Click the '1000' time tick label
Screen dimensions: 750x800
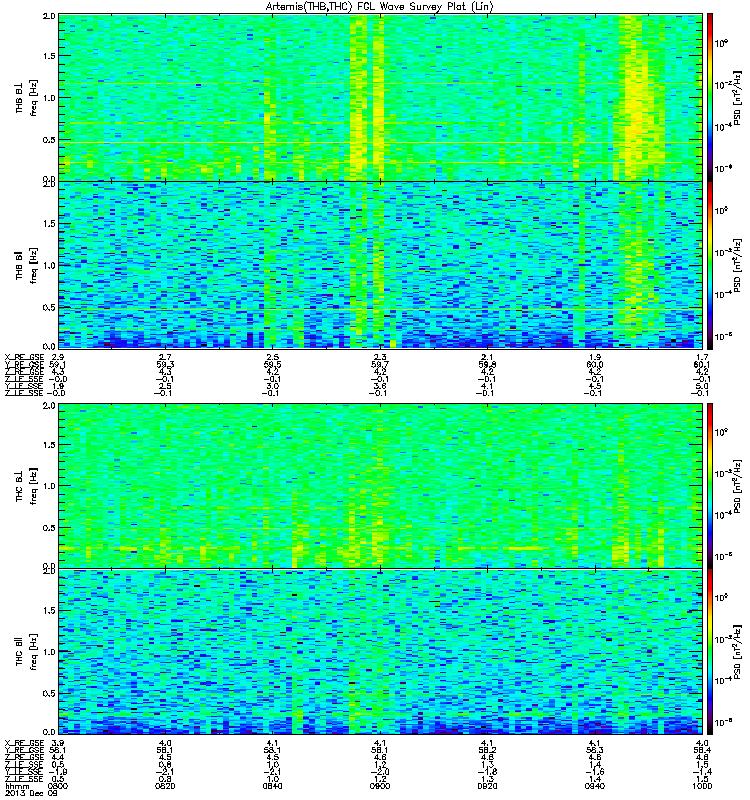pos(702,786)
